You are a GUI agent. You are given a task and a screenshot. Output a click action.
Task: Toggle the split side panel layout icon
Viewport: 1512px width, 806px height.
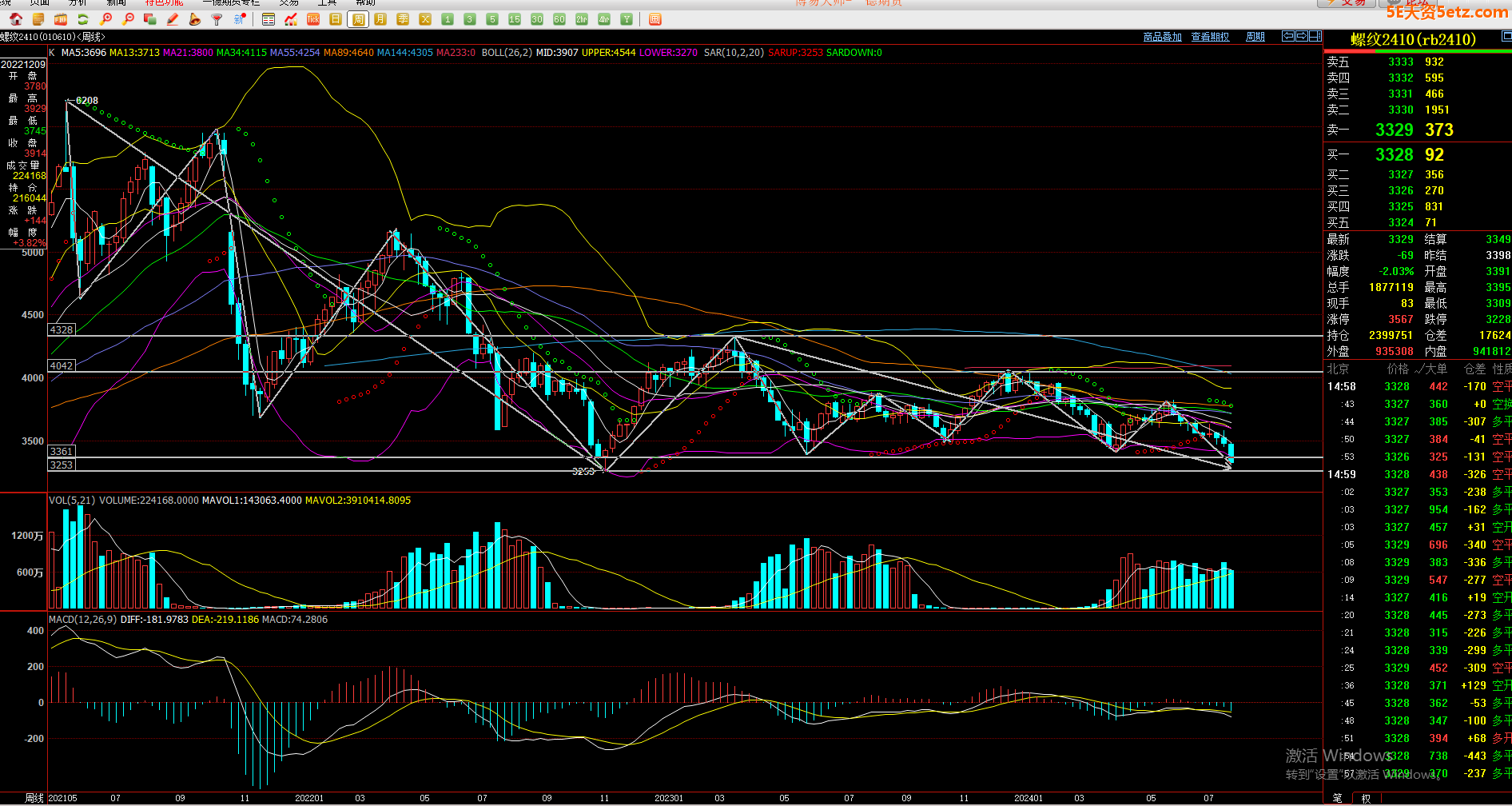pos(1315,36)
